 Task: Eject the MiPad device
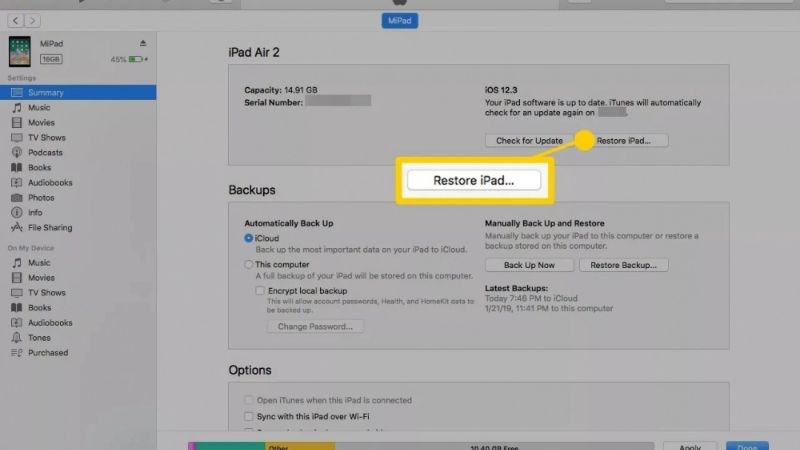[143, 43]
